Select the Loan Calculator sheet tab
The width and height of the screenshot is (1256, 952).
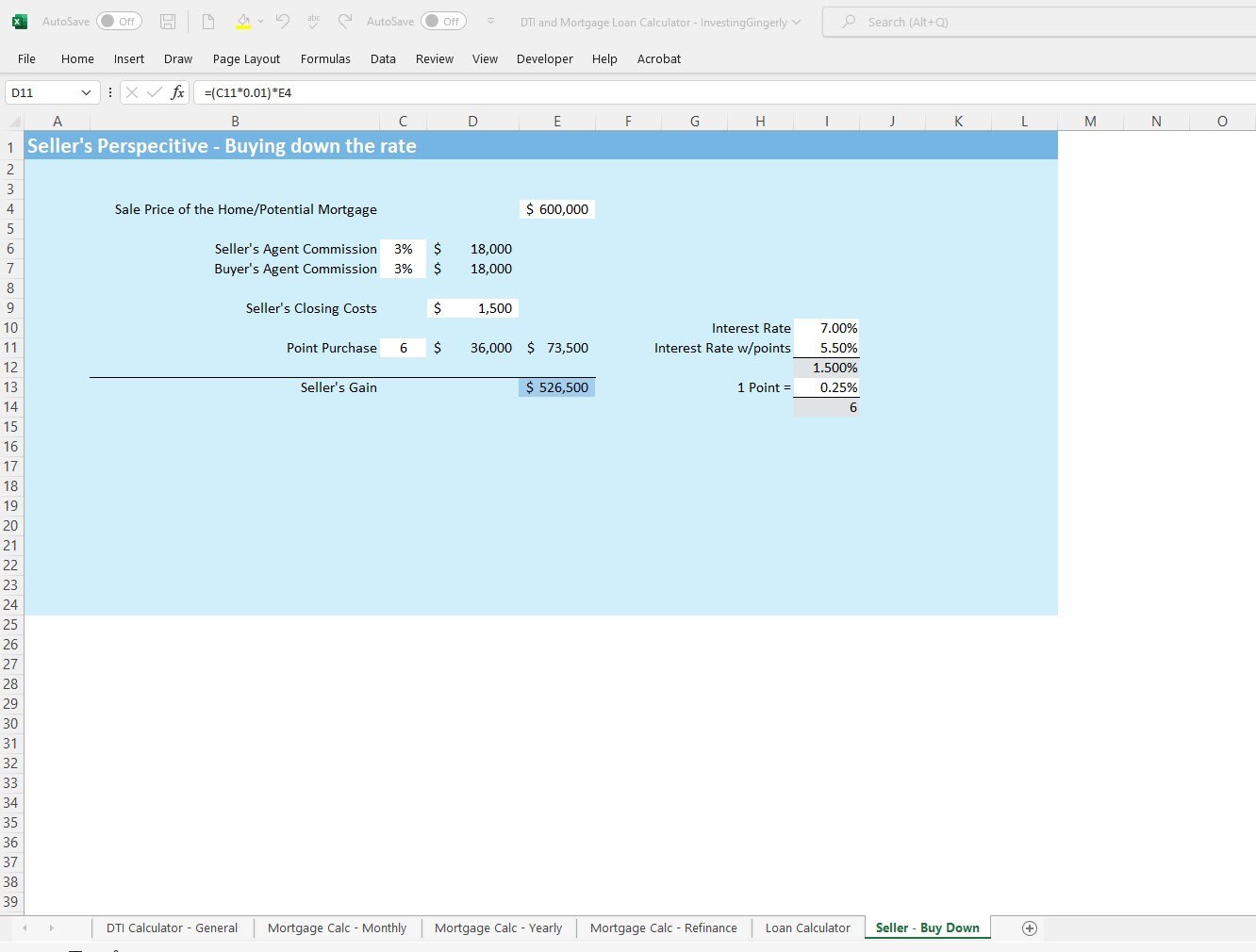pos(807,927)
